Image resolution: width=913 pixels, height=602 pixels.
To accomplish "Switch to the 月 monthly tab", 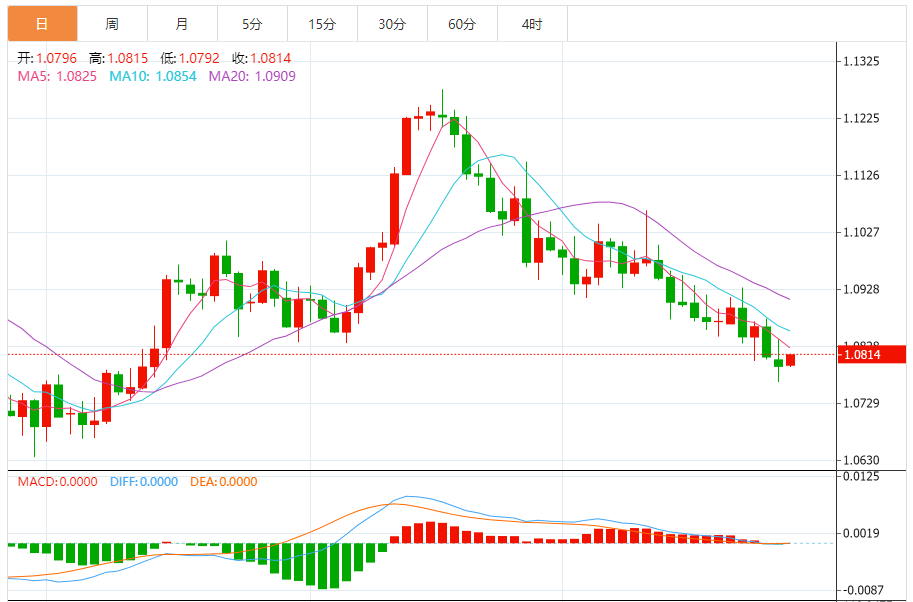I will [182, 24].
